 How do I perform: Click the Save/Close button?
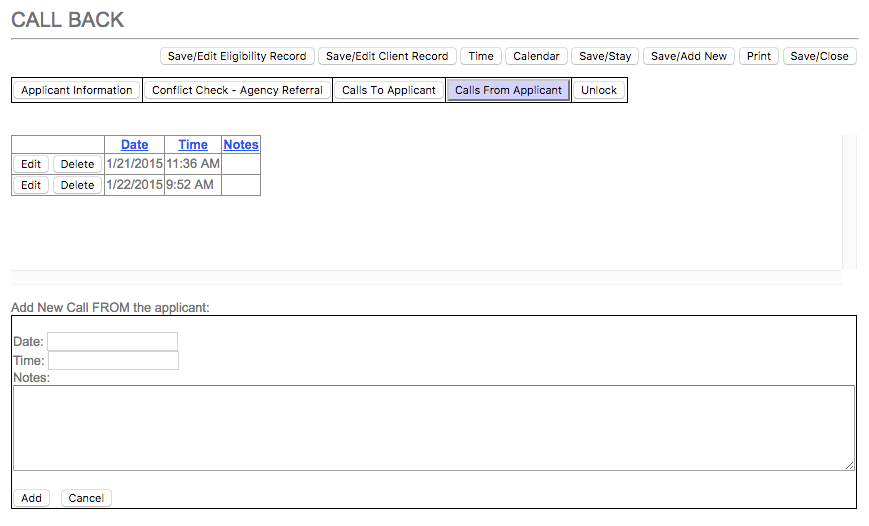click(x=819, y=56)
